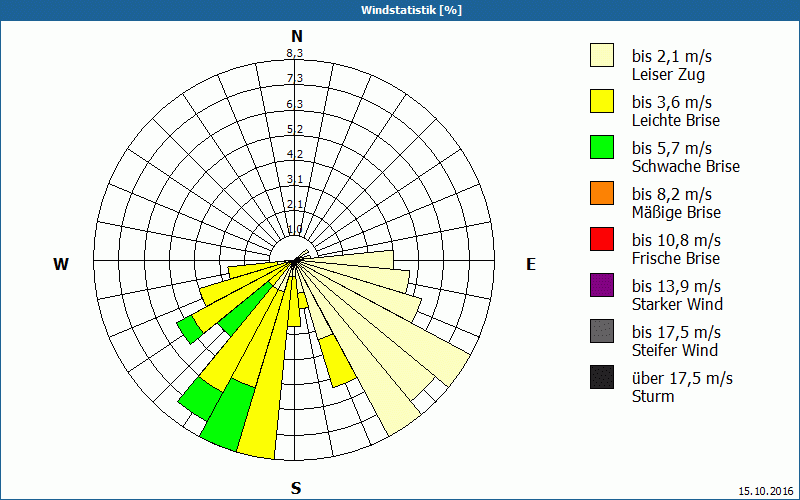This screenshot has height=500, width=800.
Task: Click the '4,2' radial axis label
Action: (x=294, y=154)
